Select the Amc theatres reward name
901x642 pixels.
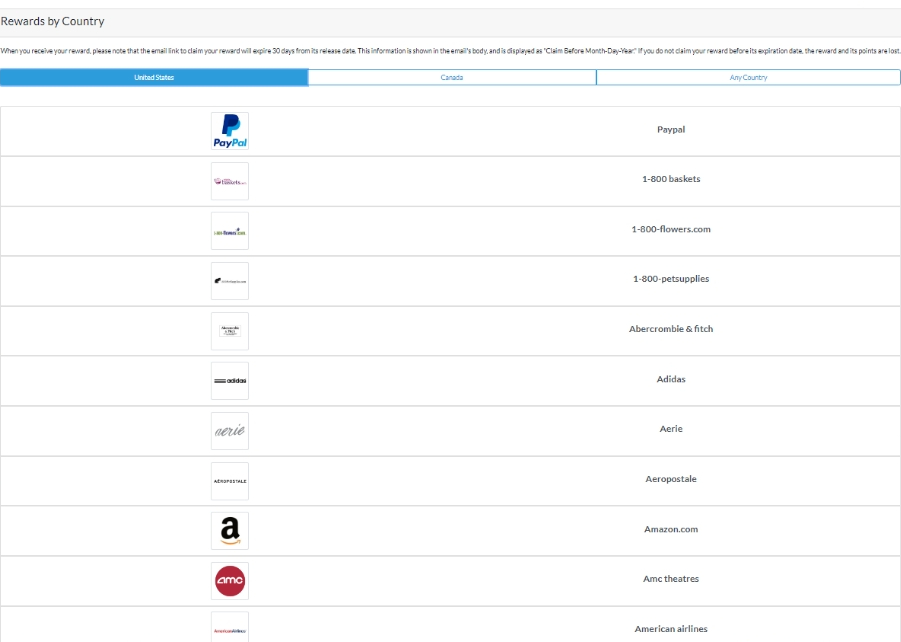(x=671, y=579)
